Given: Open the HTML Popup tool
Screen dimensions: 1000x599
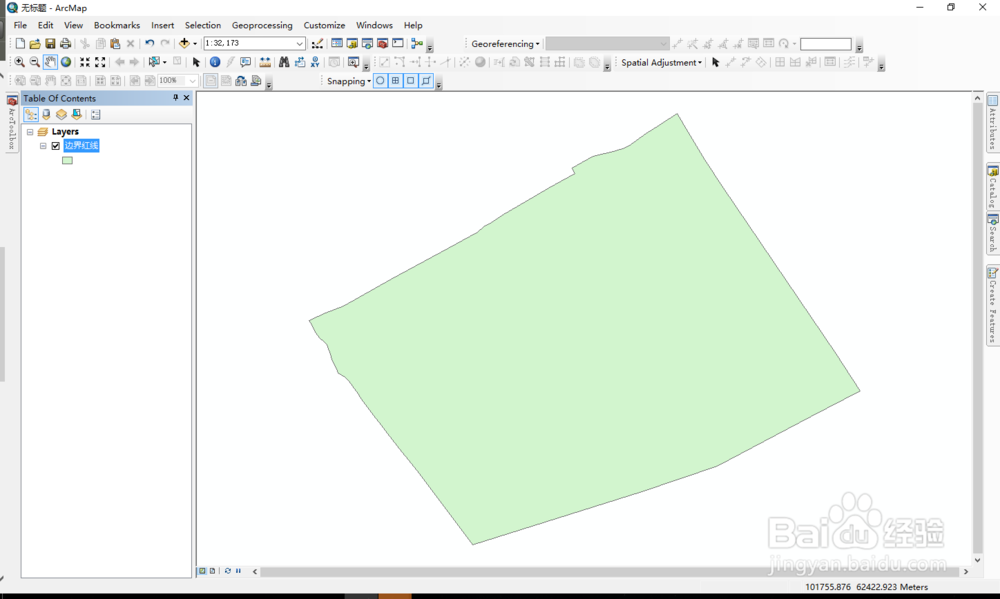Looking at the screenshot, I should [x=246, y=62].
